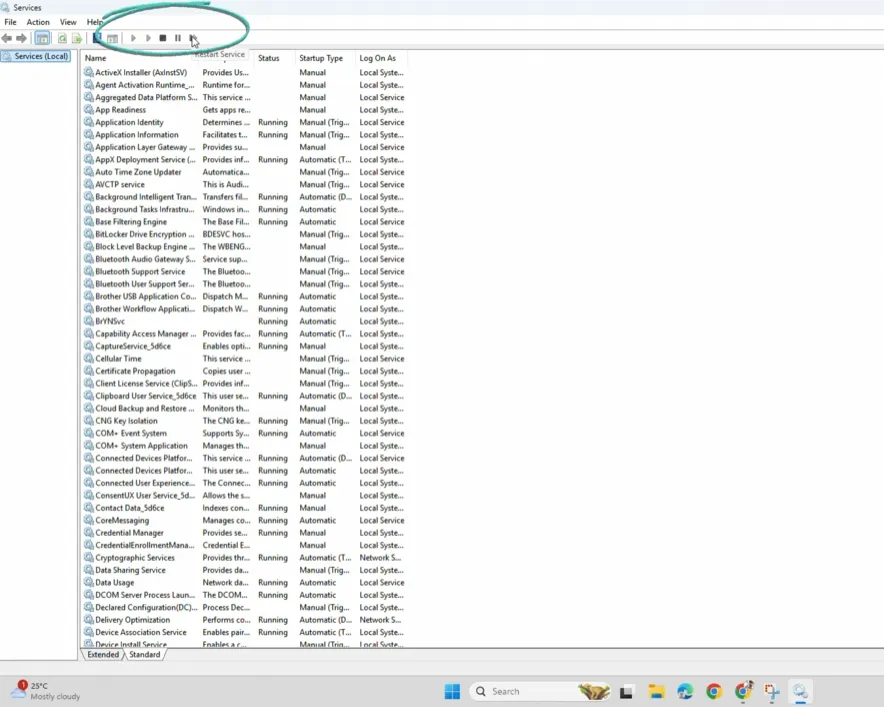Click gear icon beside Credential Manager
The width and height of the screenshot is (884, 707).
[x=89, y=533]
